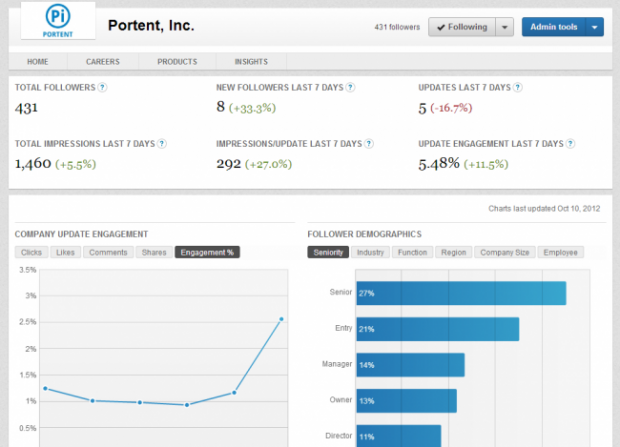This screenshot has height=447, width=620.
Task: Expand the Following dropdown arrow
Action: (505, 27)
